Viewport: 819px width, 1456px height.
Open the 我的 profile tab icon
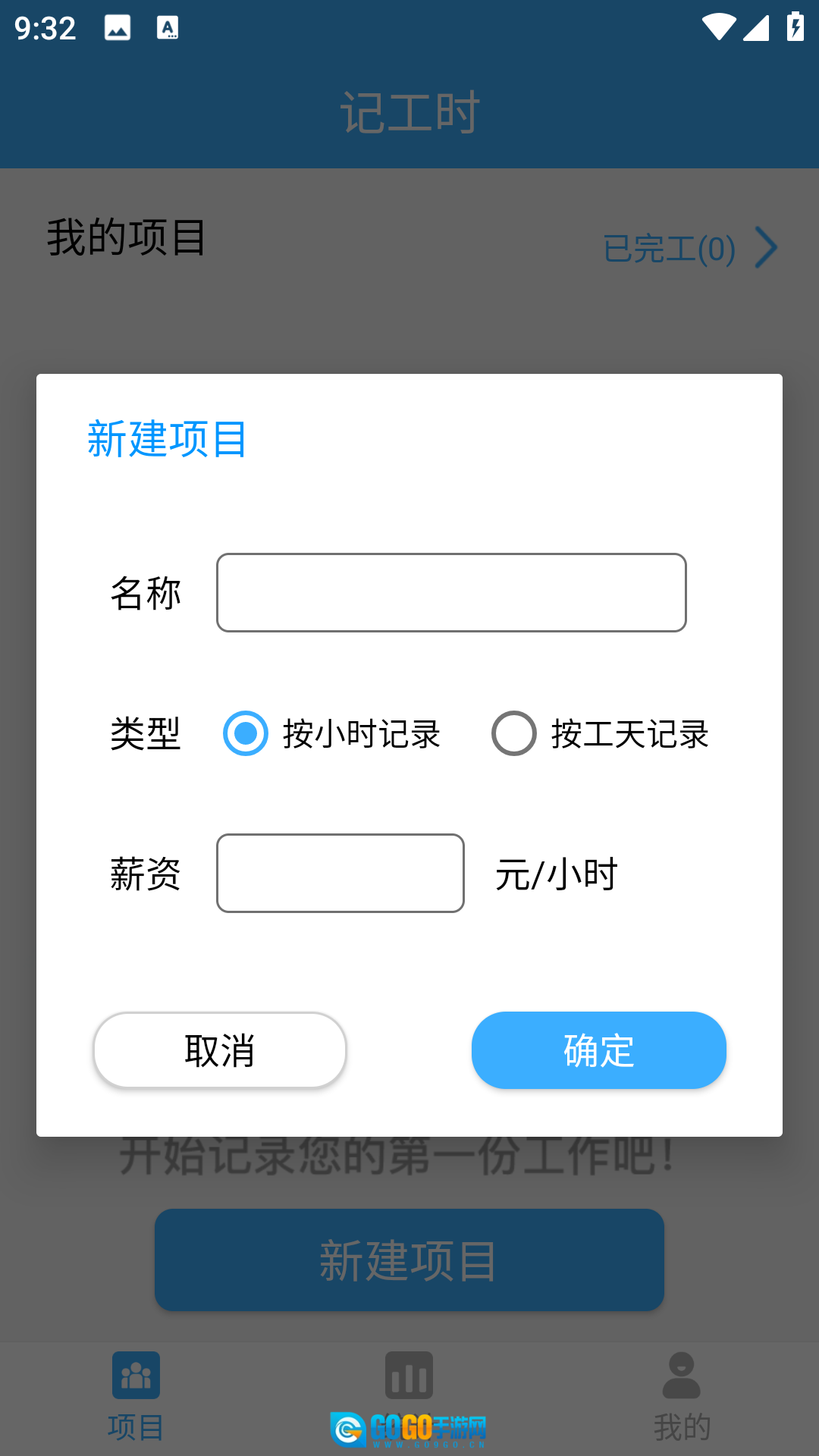681,1375
